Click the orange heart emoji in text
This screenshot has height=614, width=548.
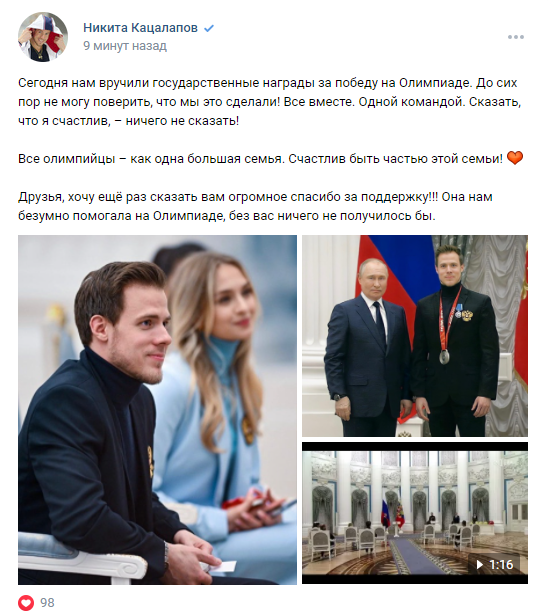(x=515, y=158)
